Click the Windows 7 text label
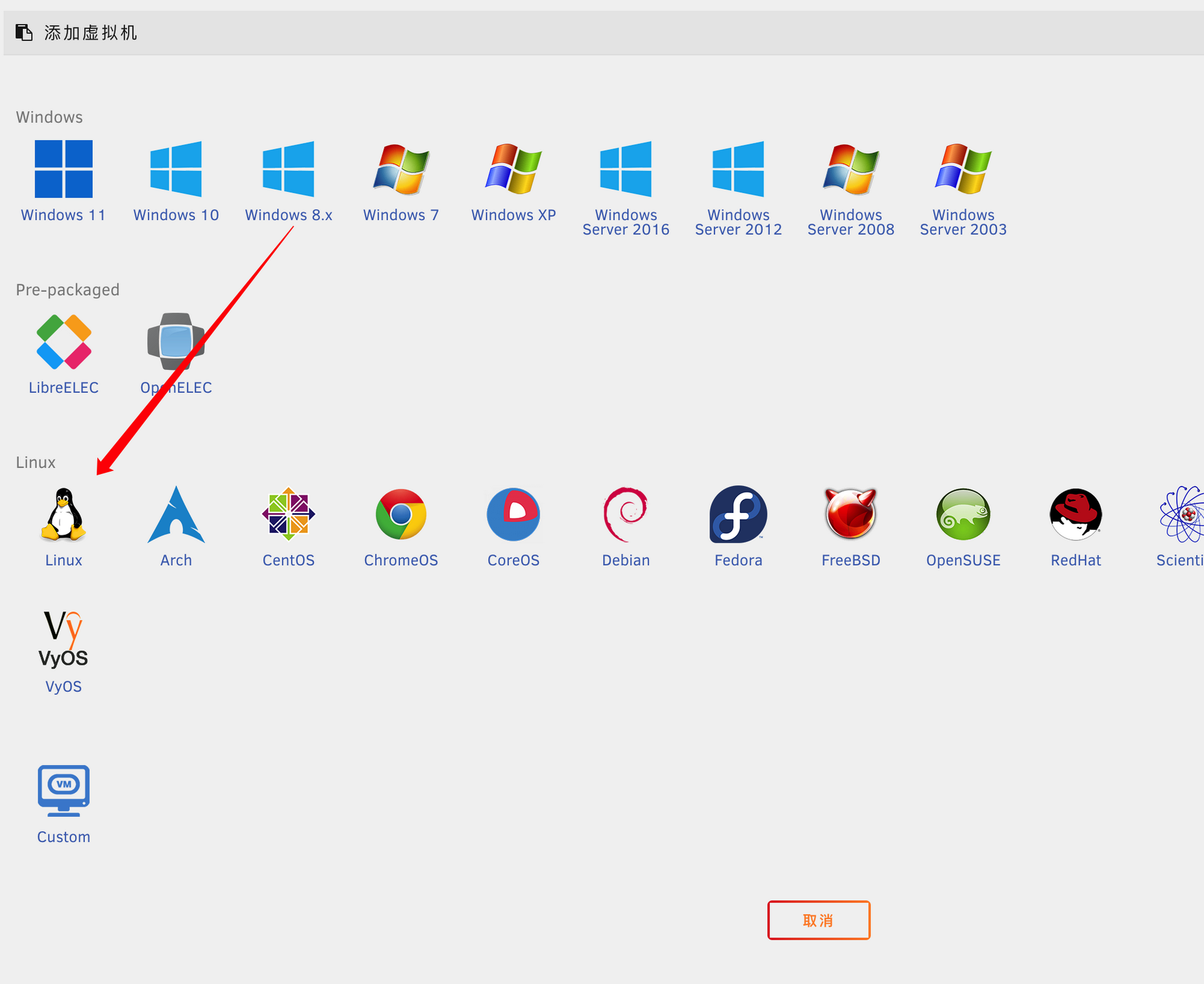 [401, 215]
